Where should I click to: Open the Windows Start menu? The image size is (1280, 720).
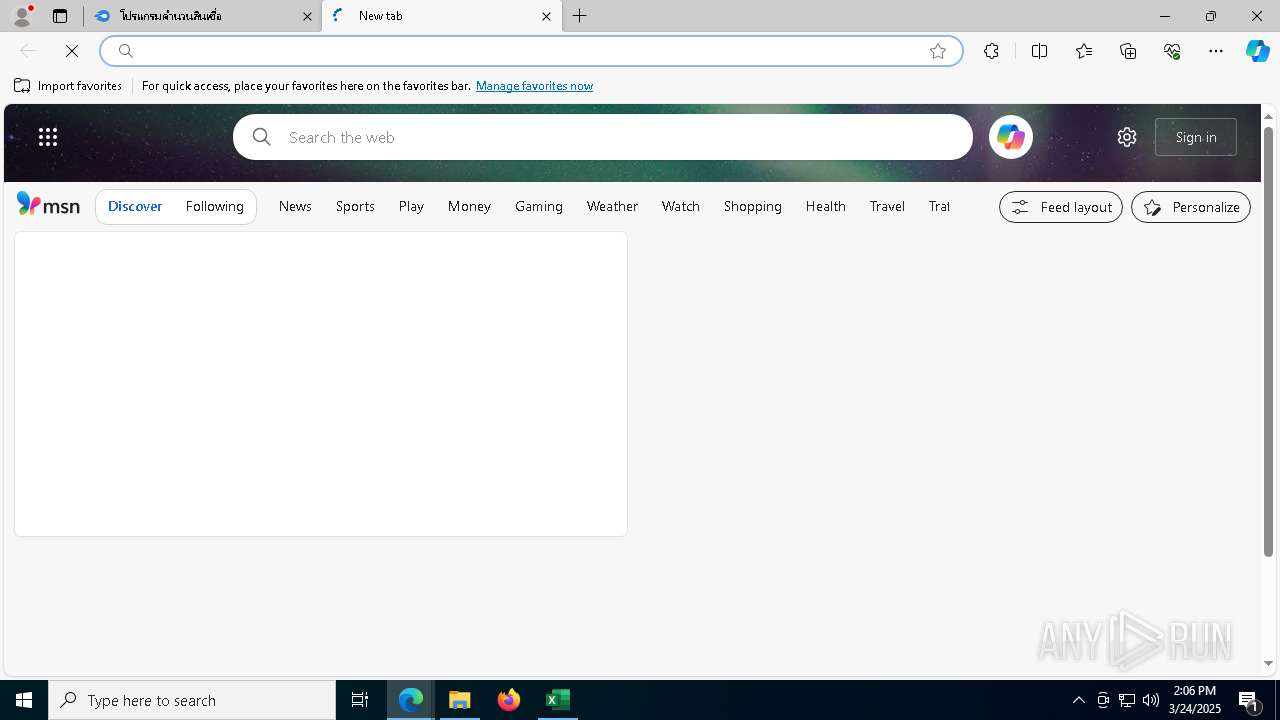click(24, 700)
